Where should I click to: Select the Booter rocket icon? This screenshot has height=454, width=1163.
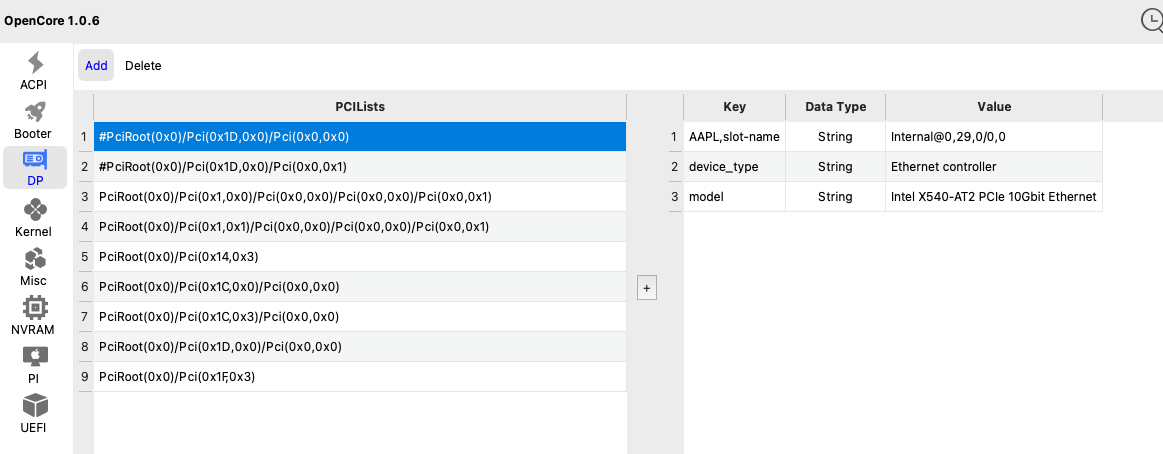(34, 111)
